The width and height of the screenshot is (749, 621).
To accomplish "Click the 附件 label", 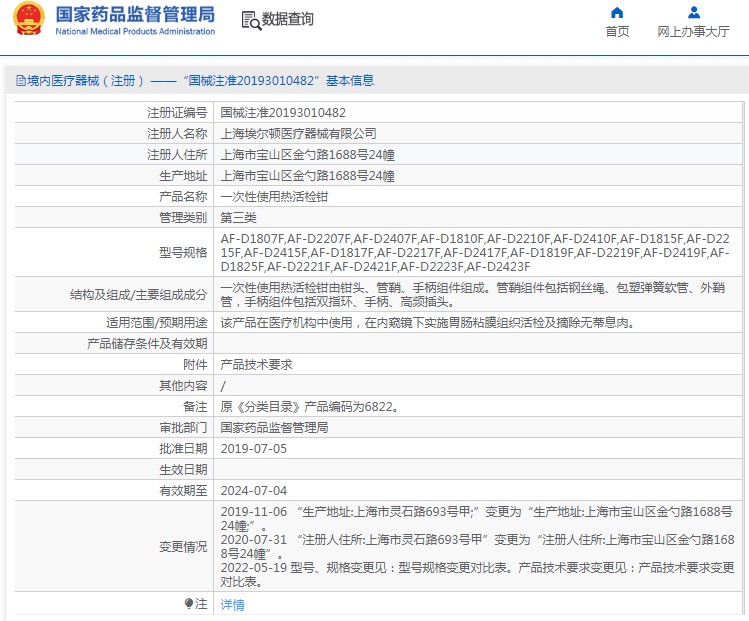I will point(195,365).
